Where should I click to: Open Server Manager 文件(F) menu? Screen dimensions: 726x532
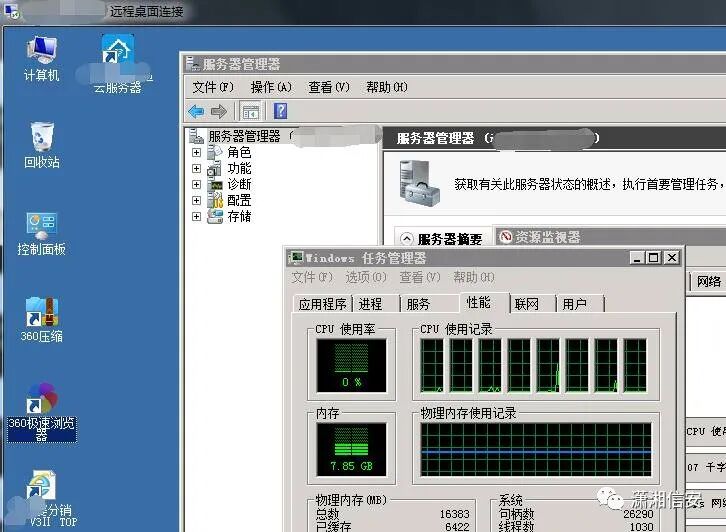coord(213,87)
